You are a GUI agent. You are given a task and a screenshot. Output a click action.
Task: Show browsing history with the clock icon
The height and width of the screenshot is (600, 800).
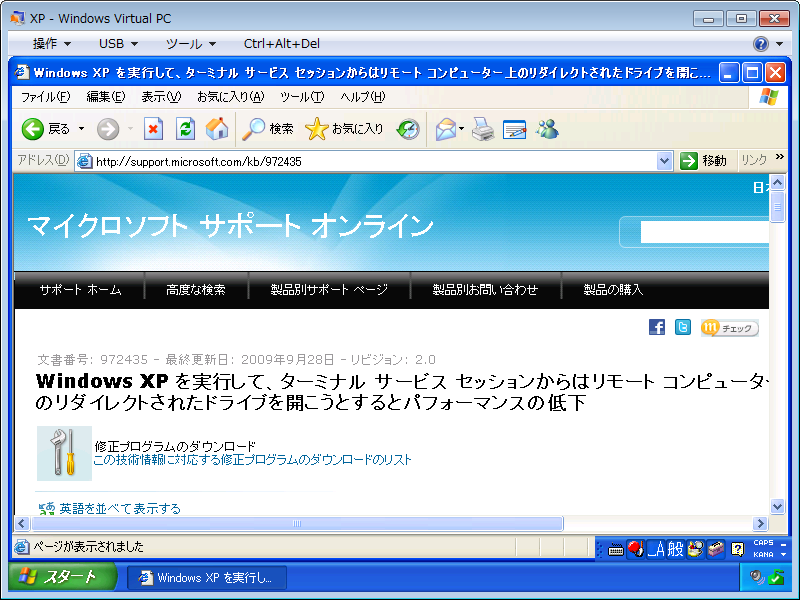coord(408,129)
